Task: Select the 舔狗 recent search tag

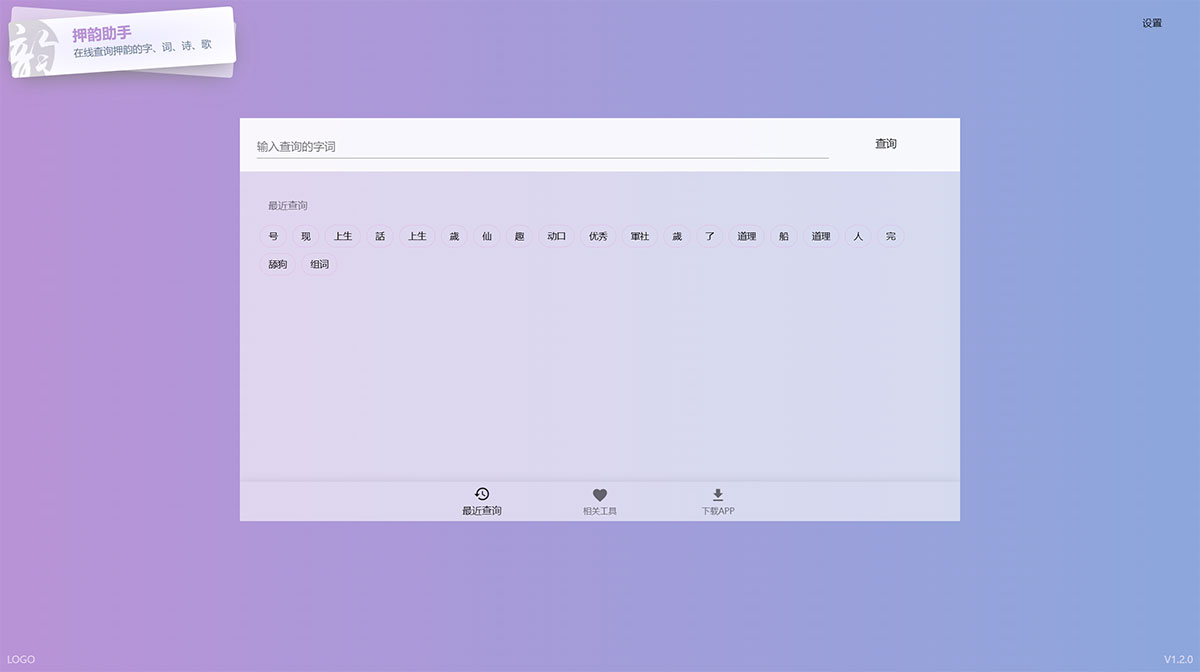Action: (276, 264)
